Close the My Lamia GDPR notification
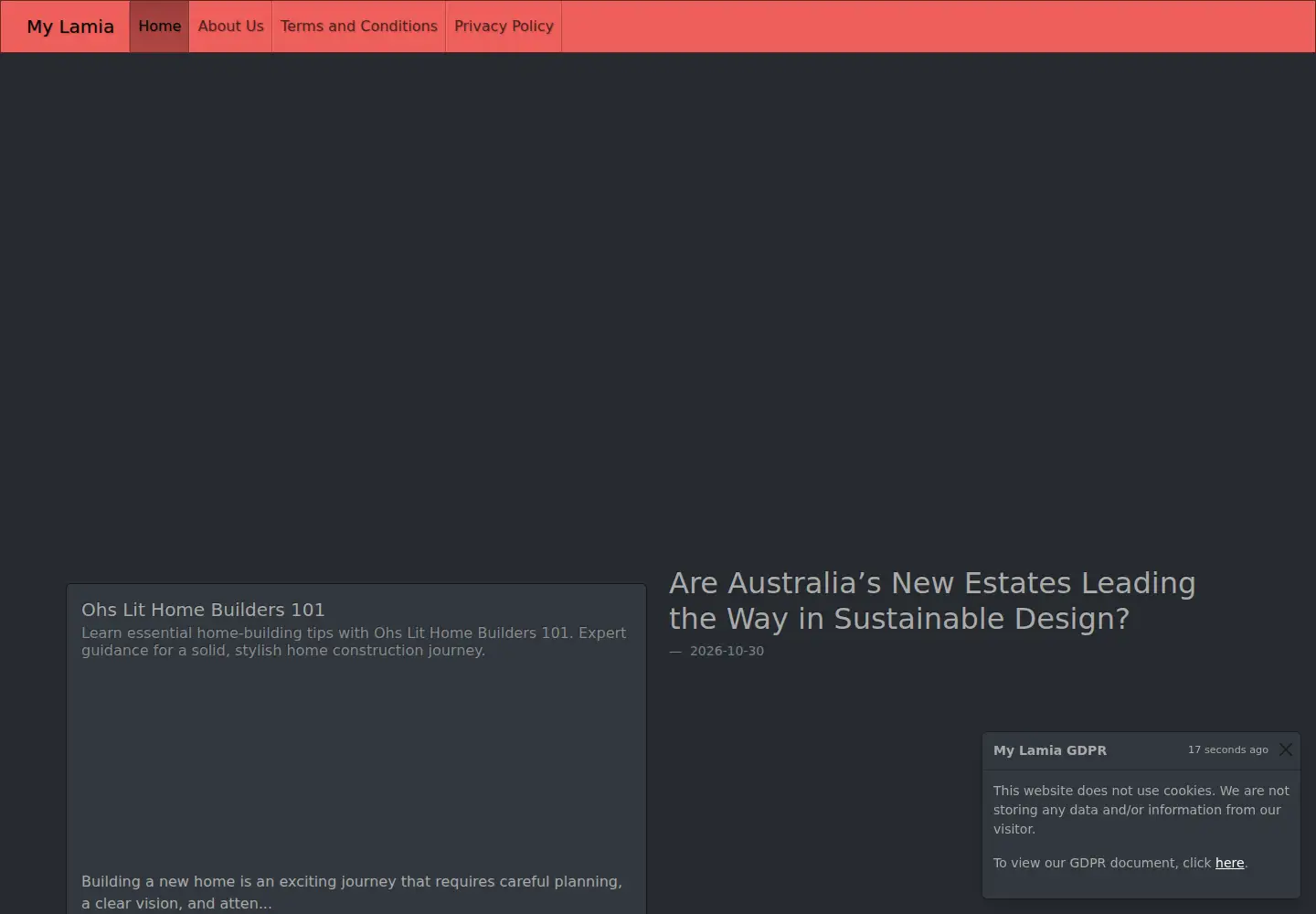1316x914 pixels. (x=1286, y=749)
